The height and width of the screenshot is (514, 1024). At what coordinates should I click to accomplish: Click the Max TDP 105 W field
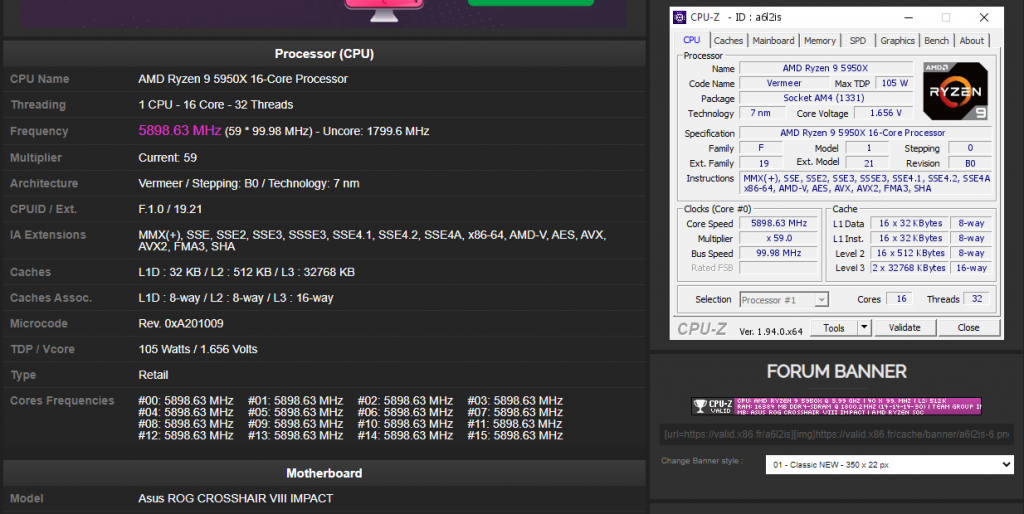point(894,83)
